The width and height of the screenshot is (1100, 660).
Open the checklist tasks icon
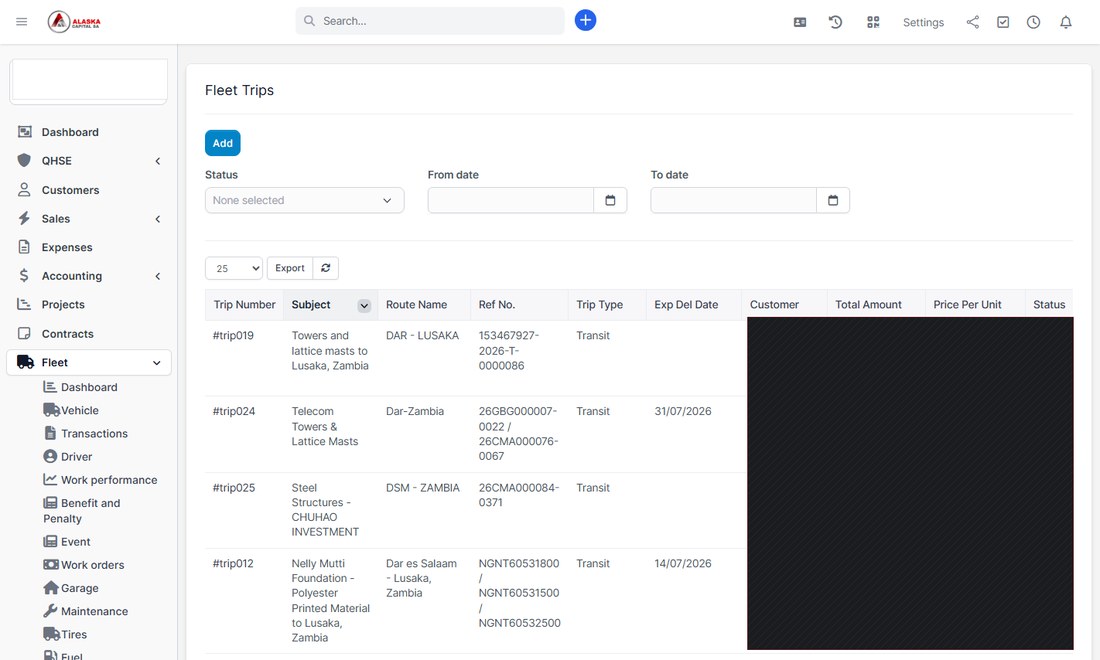pos(1003,22)
